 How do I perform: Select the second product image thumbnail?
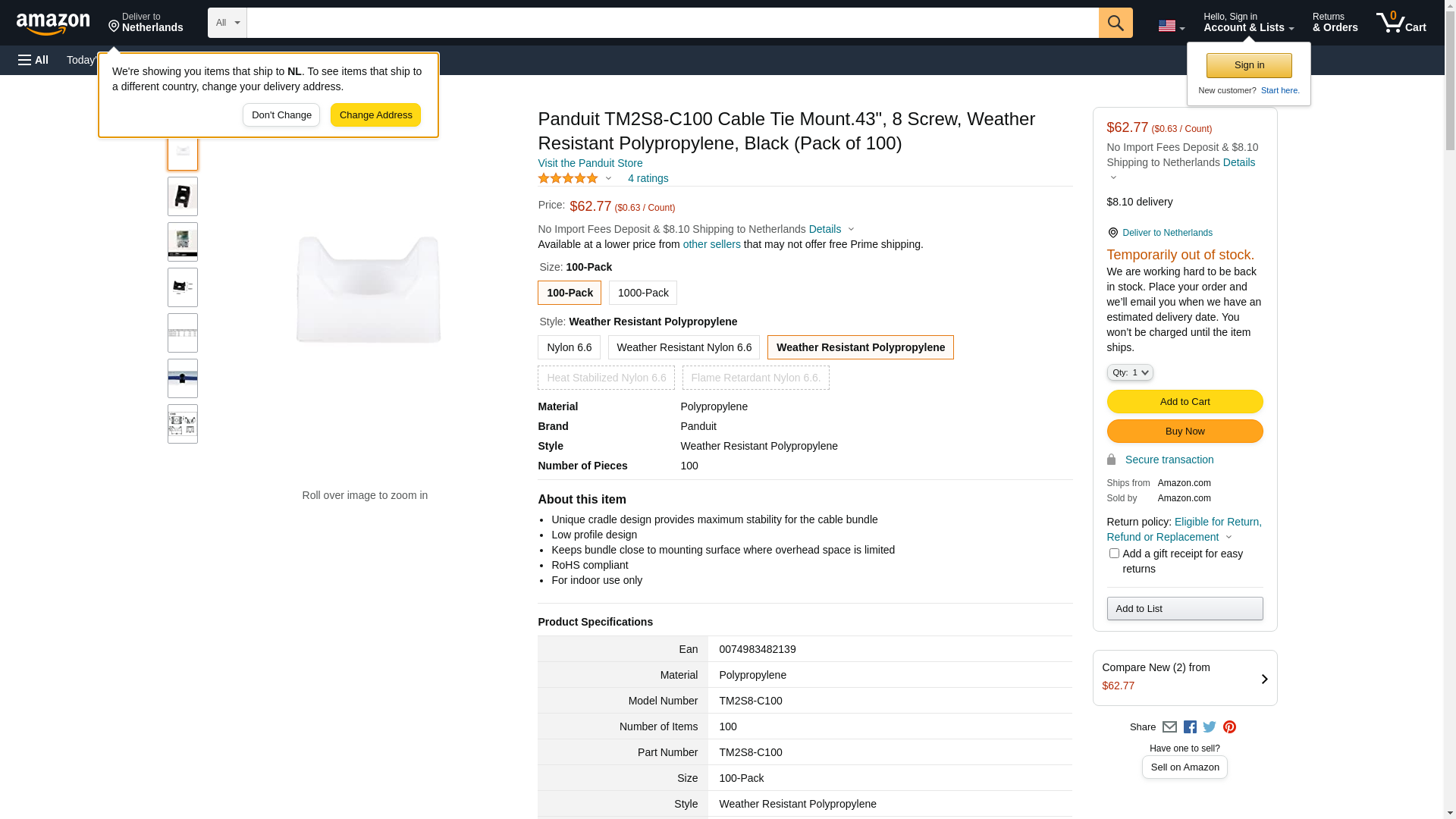[183, 196]
